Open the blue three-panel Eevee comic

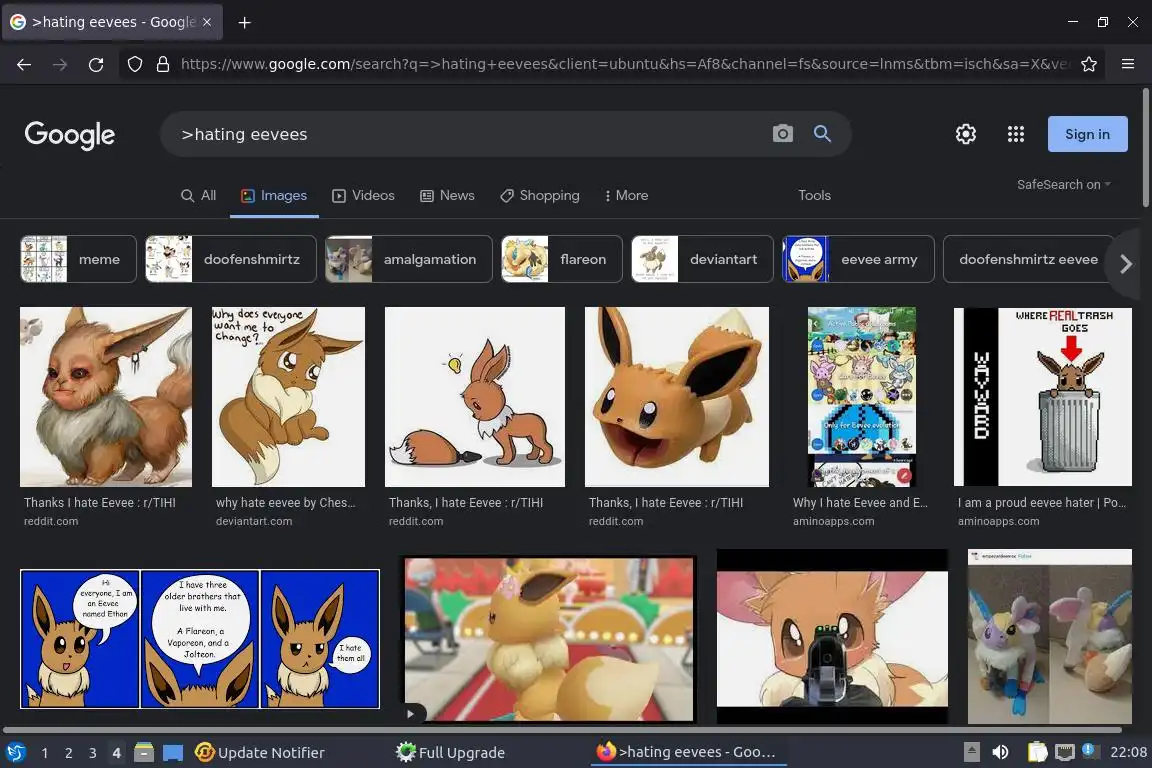click(x=200, y=639)
